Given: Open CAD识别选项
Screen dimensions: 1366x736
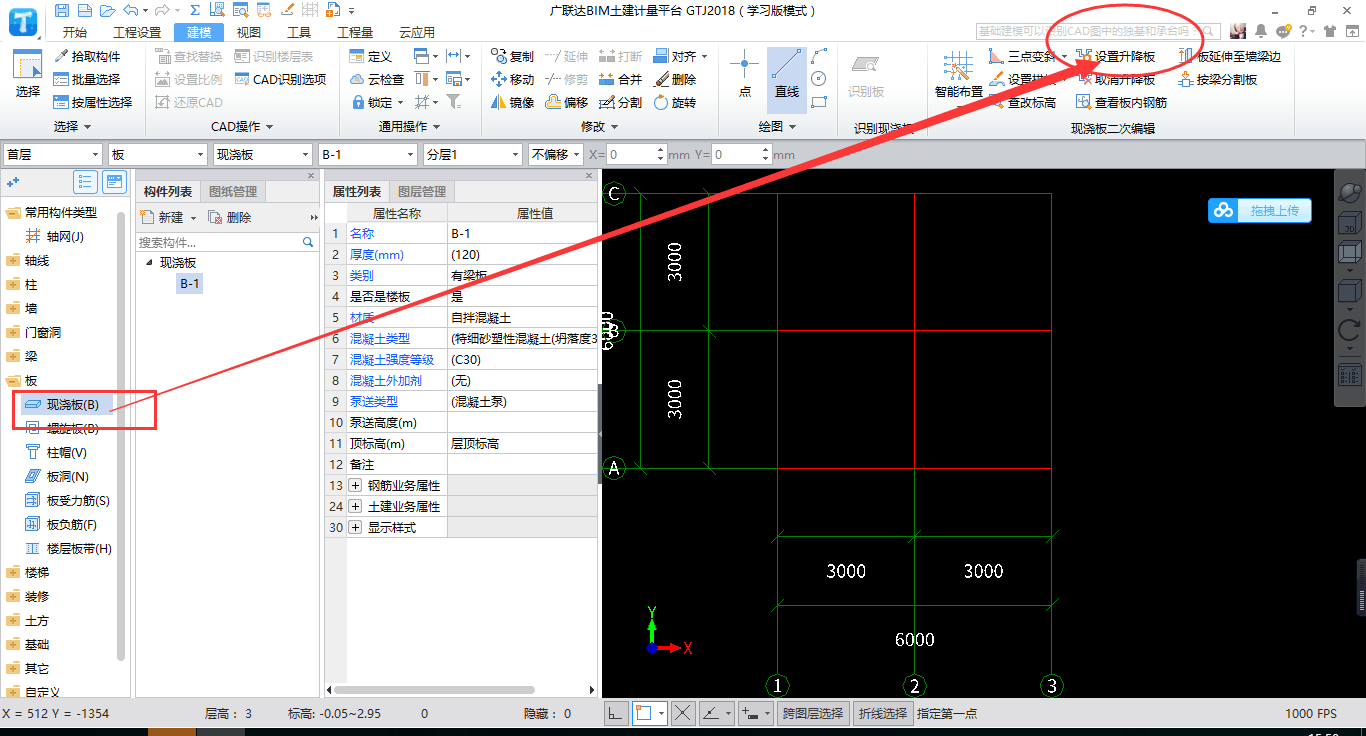Looking at the screenshot, I should click(280, 79).
